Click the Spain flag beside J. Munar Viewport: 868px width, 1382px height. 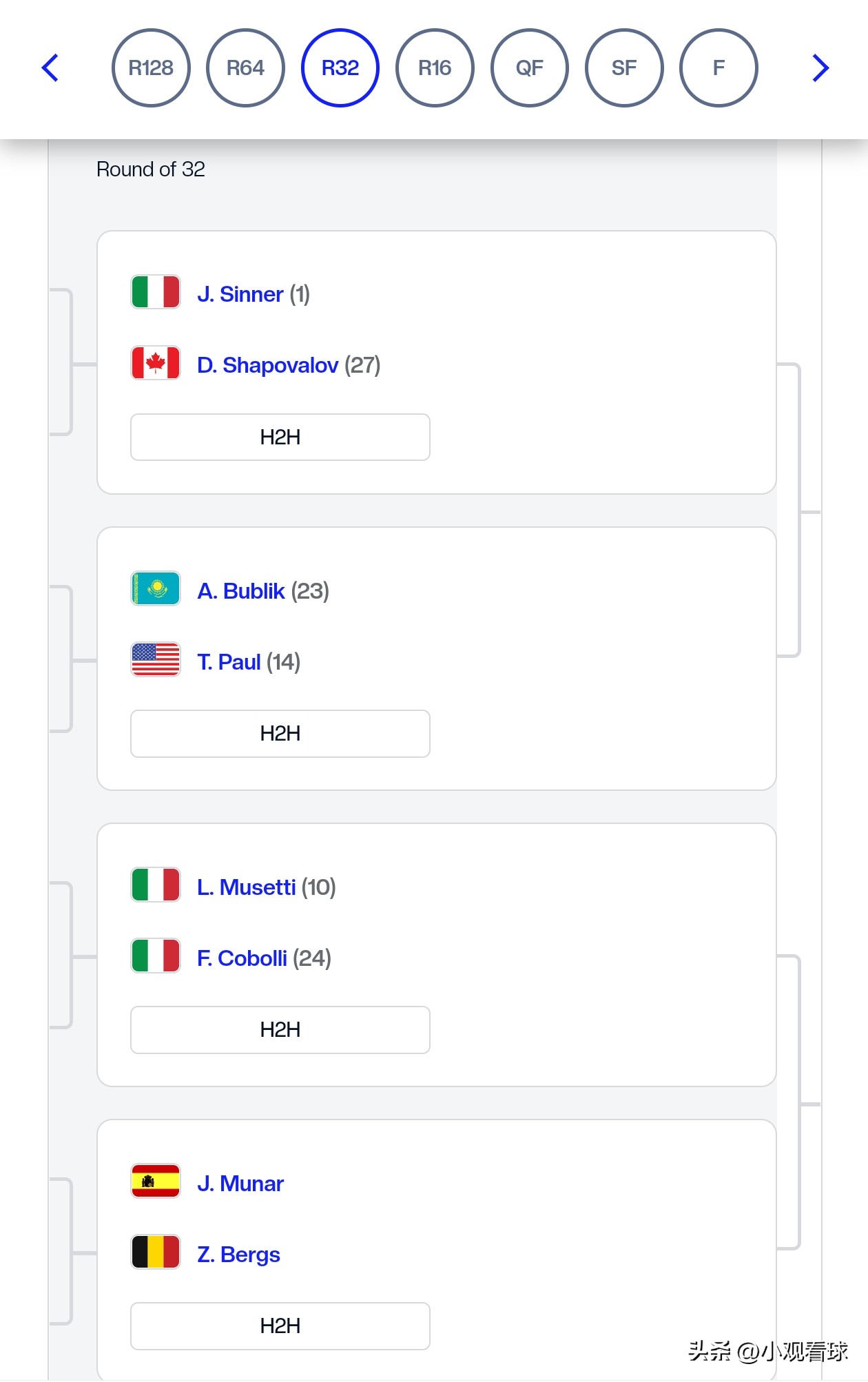tap(156, 1182)
